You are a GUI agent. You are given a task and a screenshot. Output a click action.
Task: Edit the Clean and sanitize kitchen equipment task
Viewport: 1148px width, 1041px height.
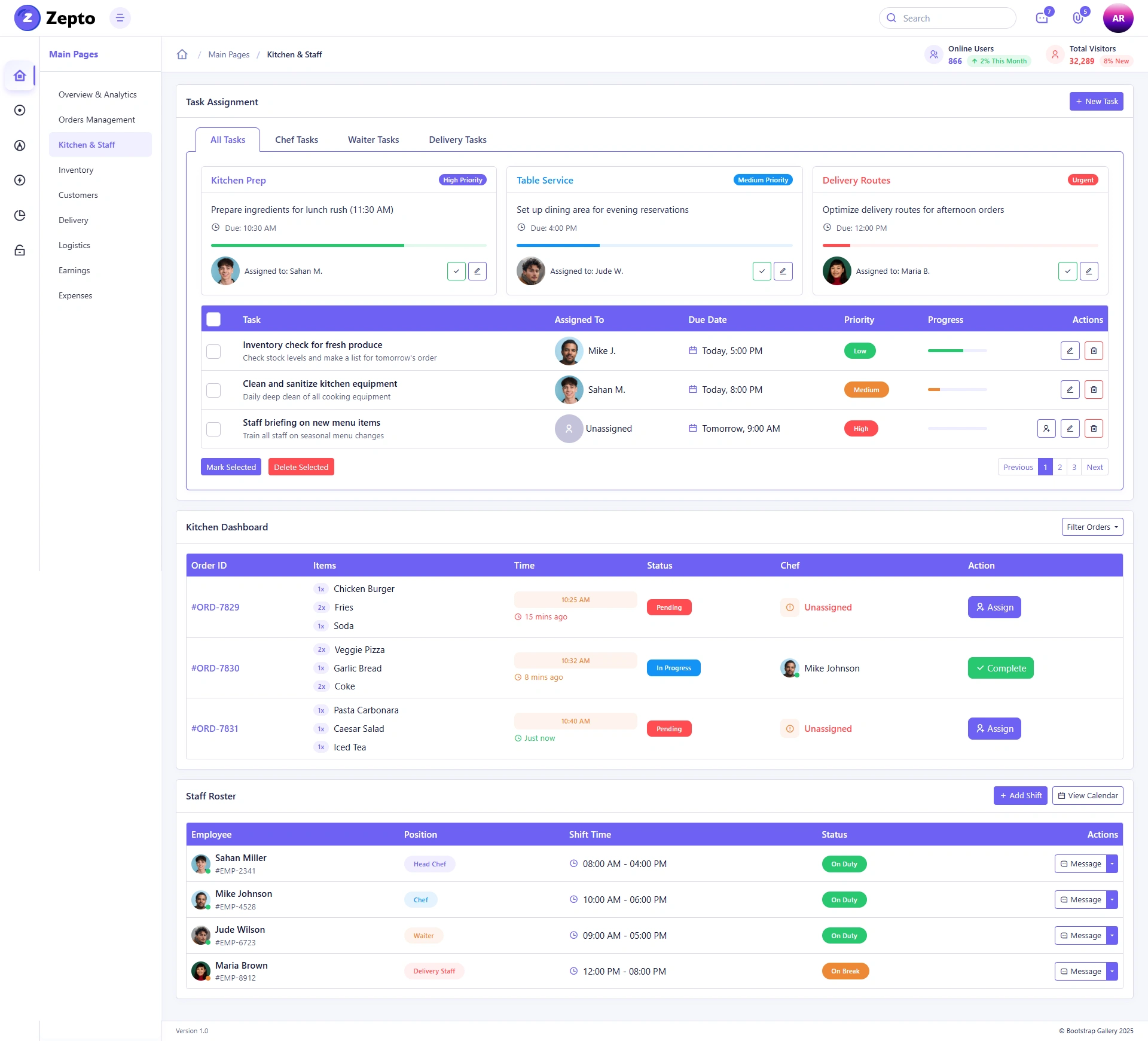tap(1070, 390)
